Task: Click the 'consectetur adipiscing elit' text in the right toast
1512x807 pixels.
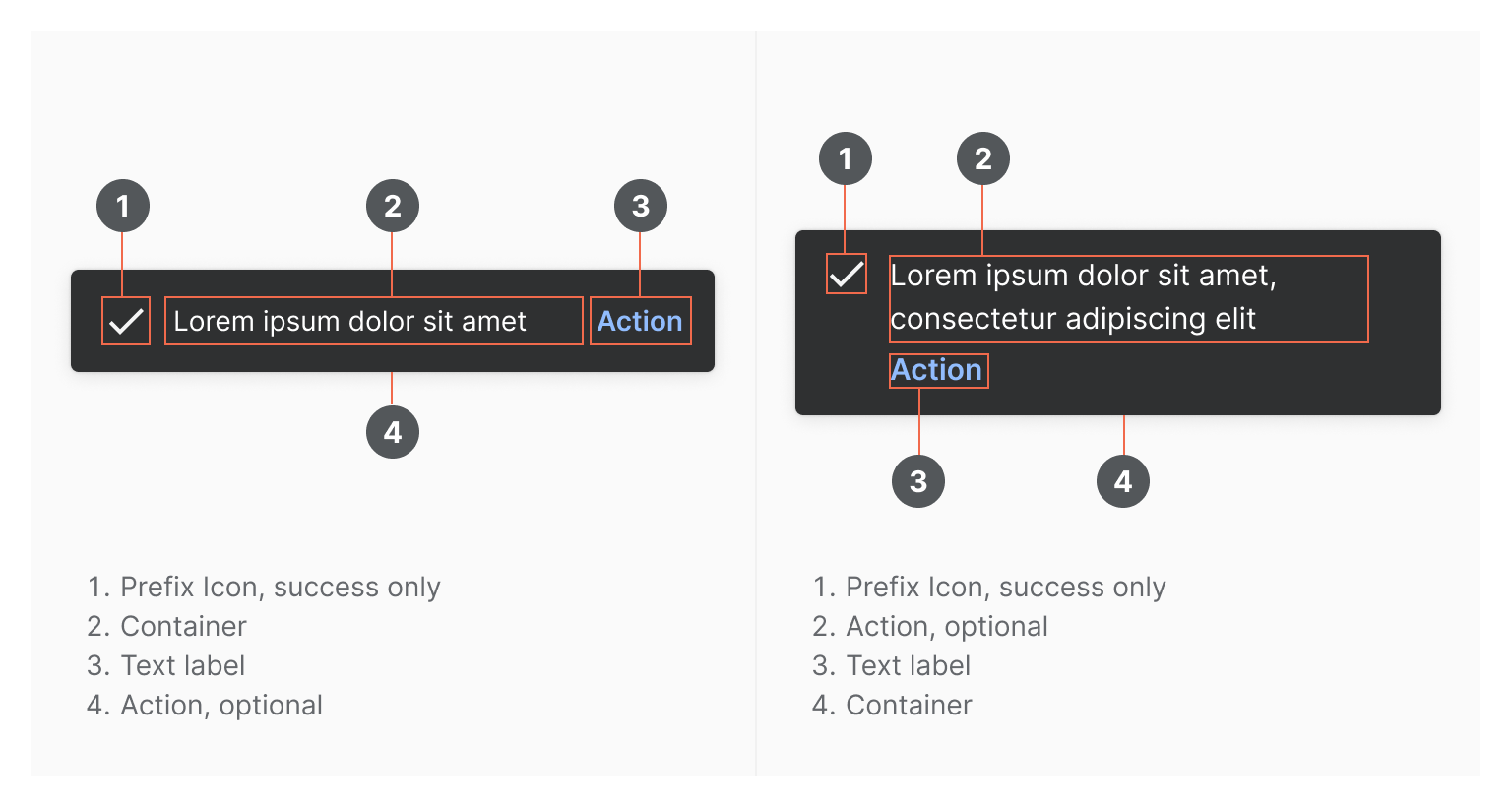Action: [x=1073, y=319]
